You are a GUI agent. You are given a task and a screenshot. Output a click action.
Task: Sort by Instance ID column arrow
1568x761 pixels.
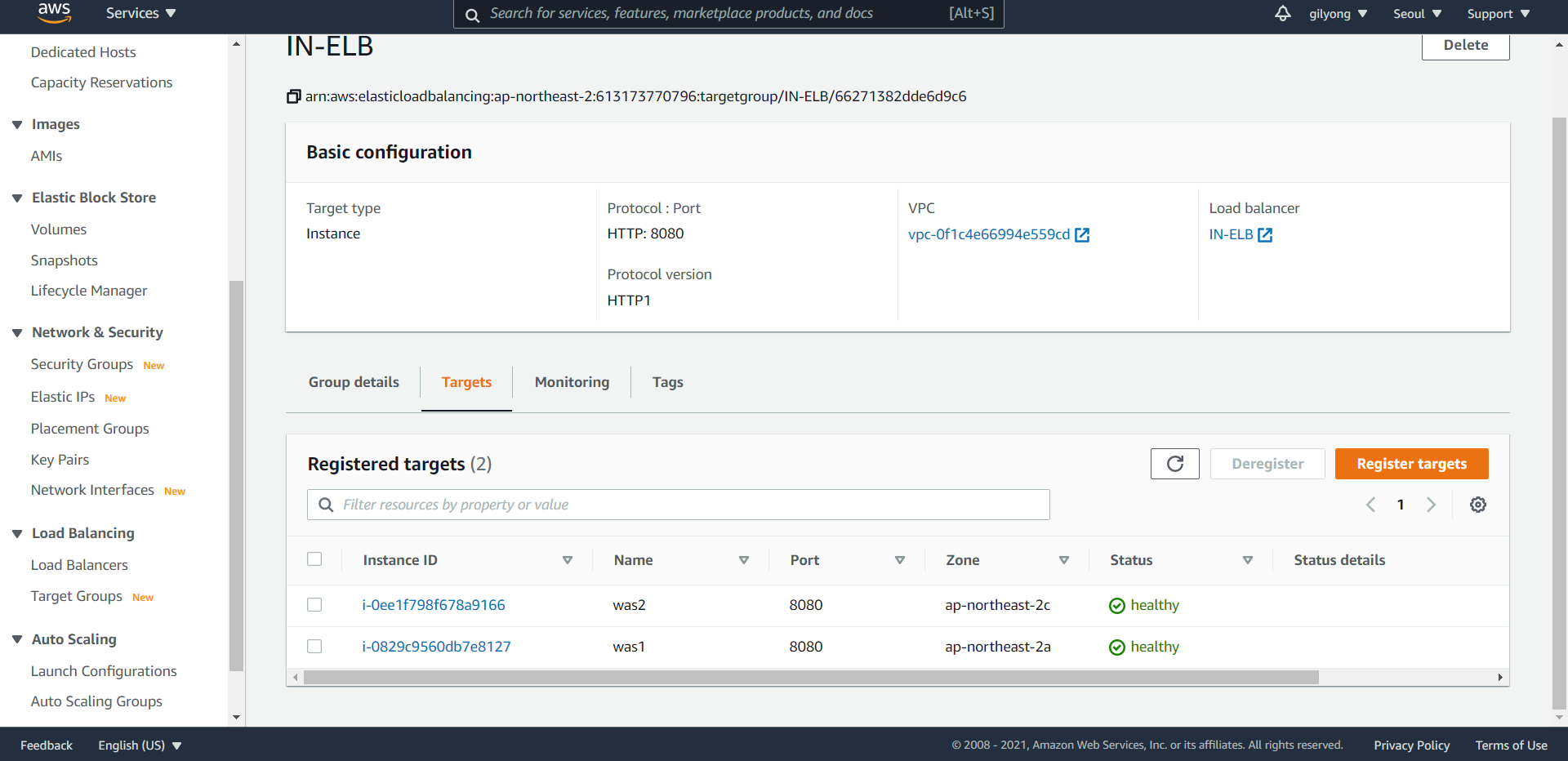(x=568, y=560)
